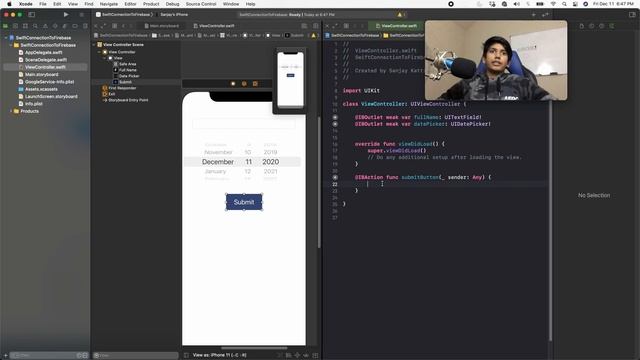Collapse the View Controller outline item
The height and width of the screenshot is (360, 640).
click(x=99, y=52)
